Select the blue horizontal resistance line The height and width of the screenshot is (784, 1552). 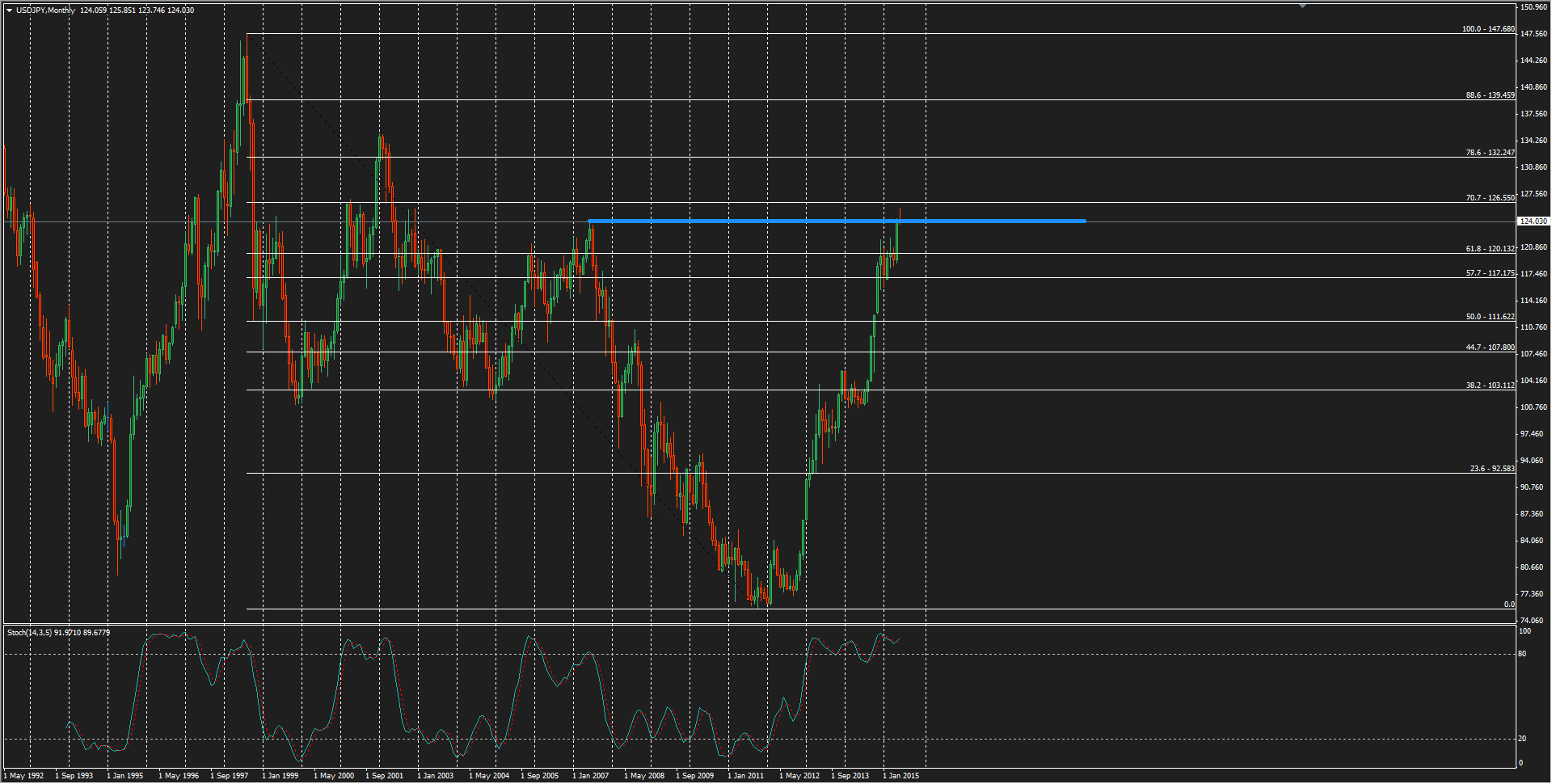[x=837, y=221]
